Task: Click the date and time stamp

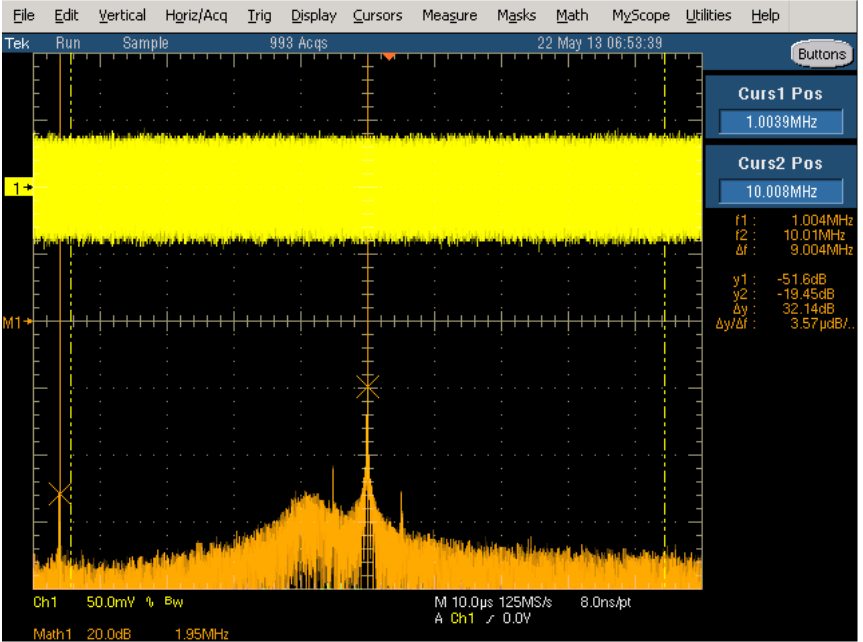Action: pyautogui.click(x=599, y=43)
